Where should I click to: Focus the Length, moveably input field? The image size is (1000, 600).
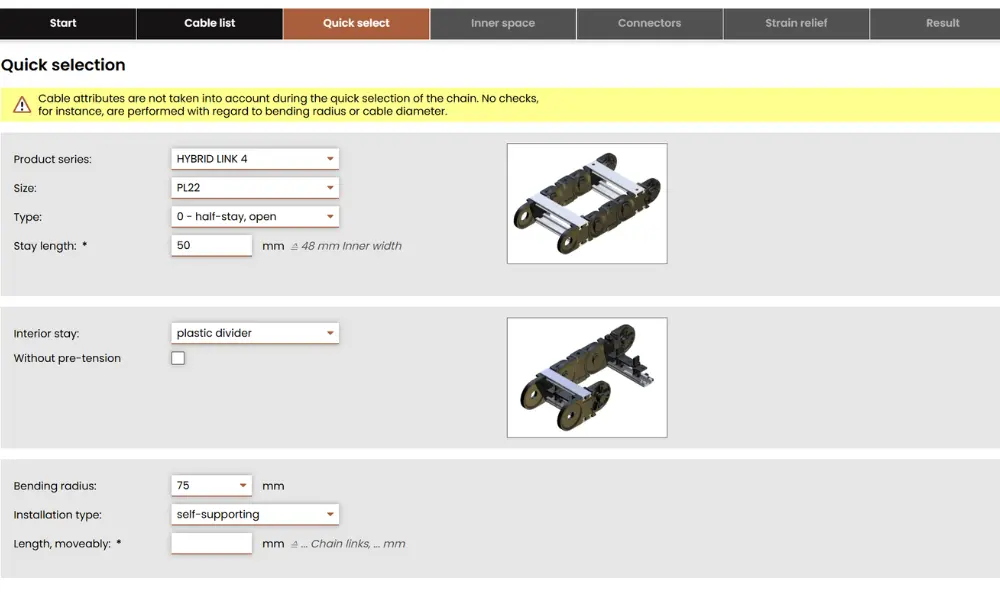[x=212, y=543]
